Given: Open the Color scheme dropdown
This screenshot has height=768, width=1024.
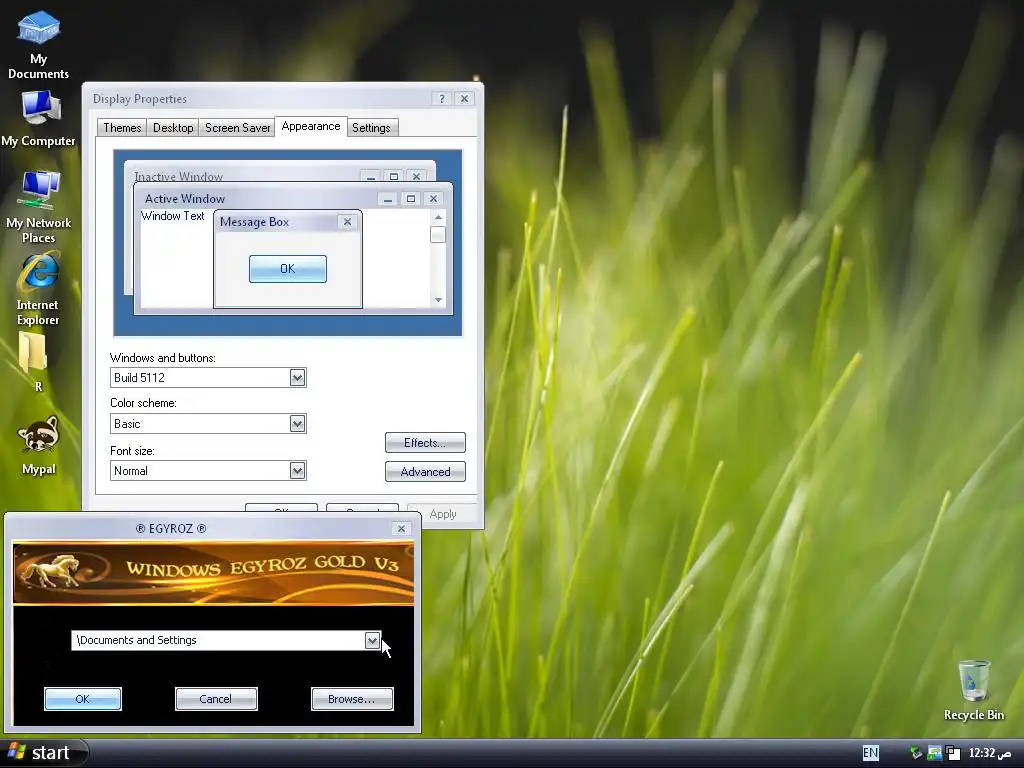Looking at the screenshot, I should pos(297,424).
